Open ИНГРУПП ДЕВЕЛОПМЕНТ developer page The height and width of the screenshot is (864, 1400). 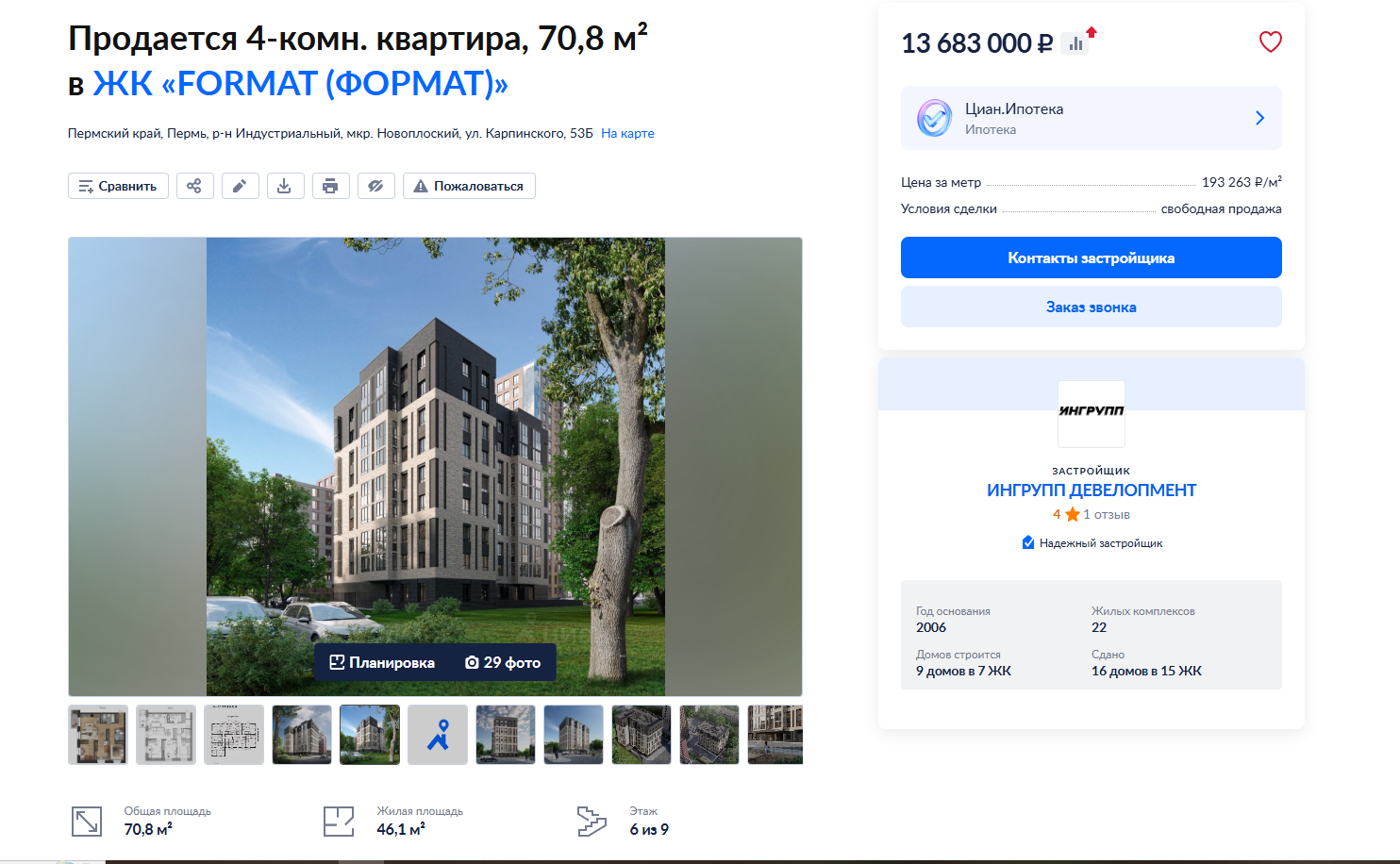tap(1092, 490)
